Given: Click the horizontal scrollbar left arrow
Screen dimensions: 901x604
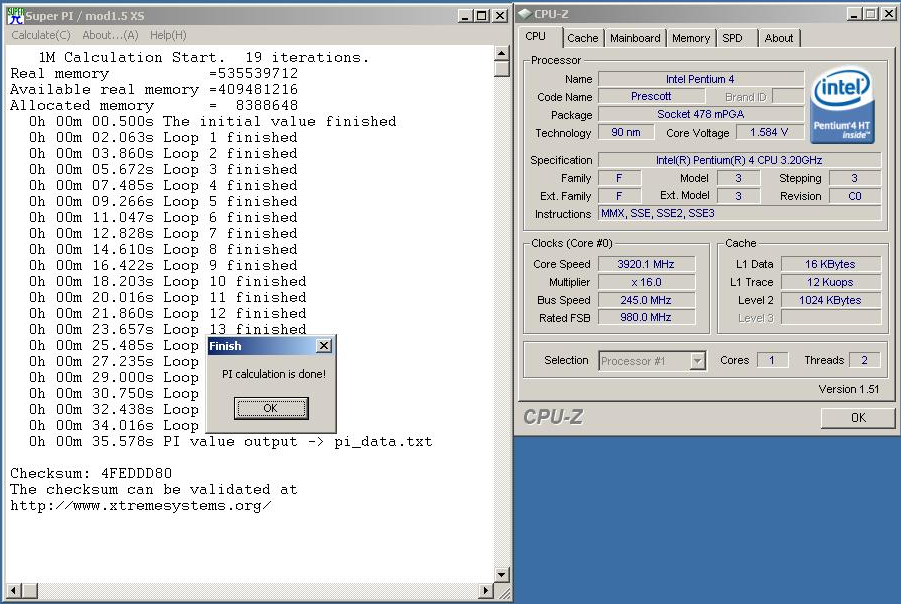Looking at the screenshot, I should pos(14,590).
